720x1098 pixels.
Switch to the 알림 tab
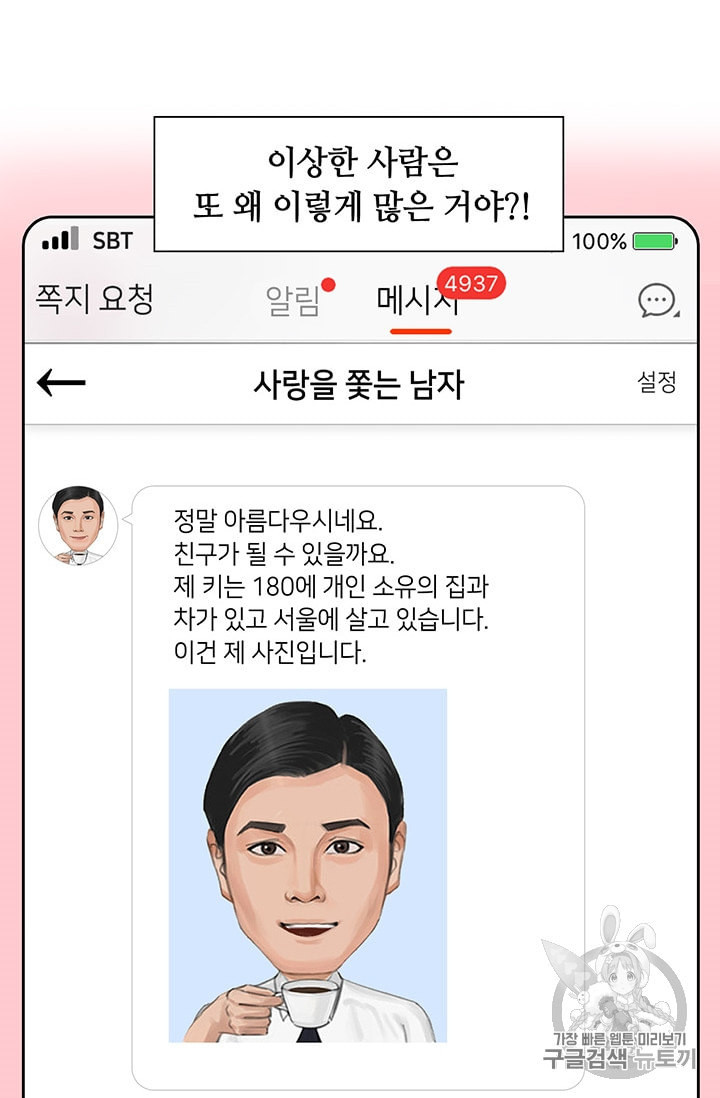[x=293, y=302]
